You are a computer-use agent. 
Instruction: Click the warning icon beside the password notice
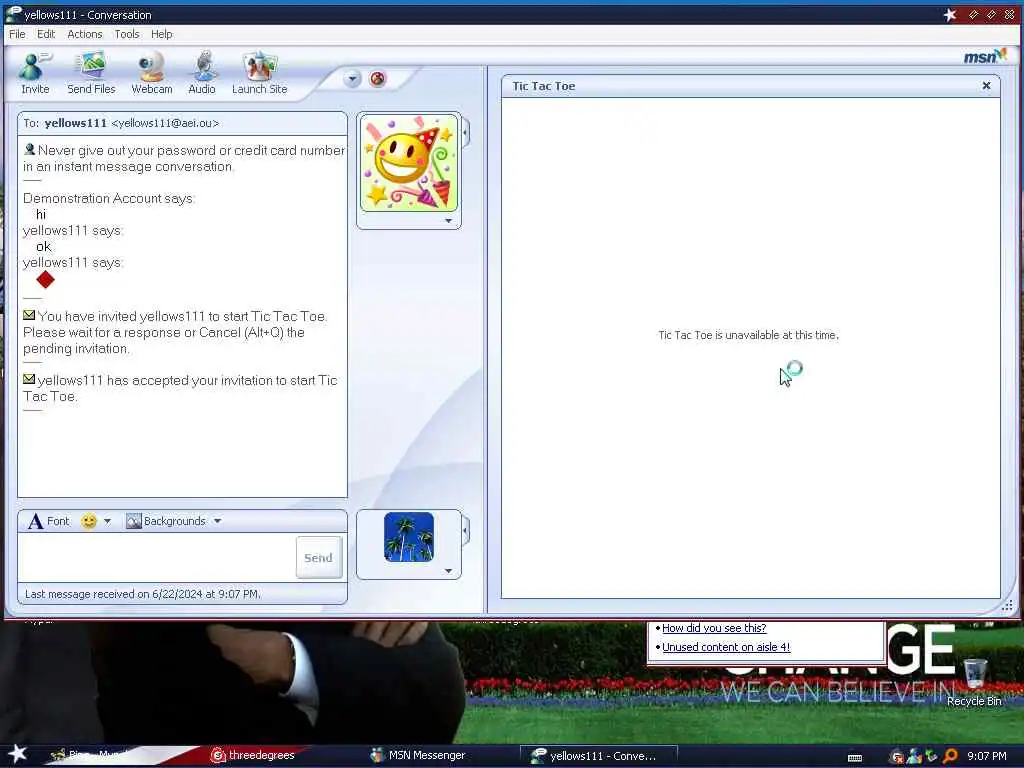pos(29,150)
